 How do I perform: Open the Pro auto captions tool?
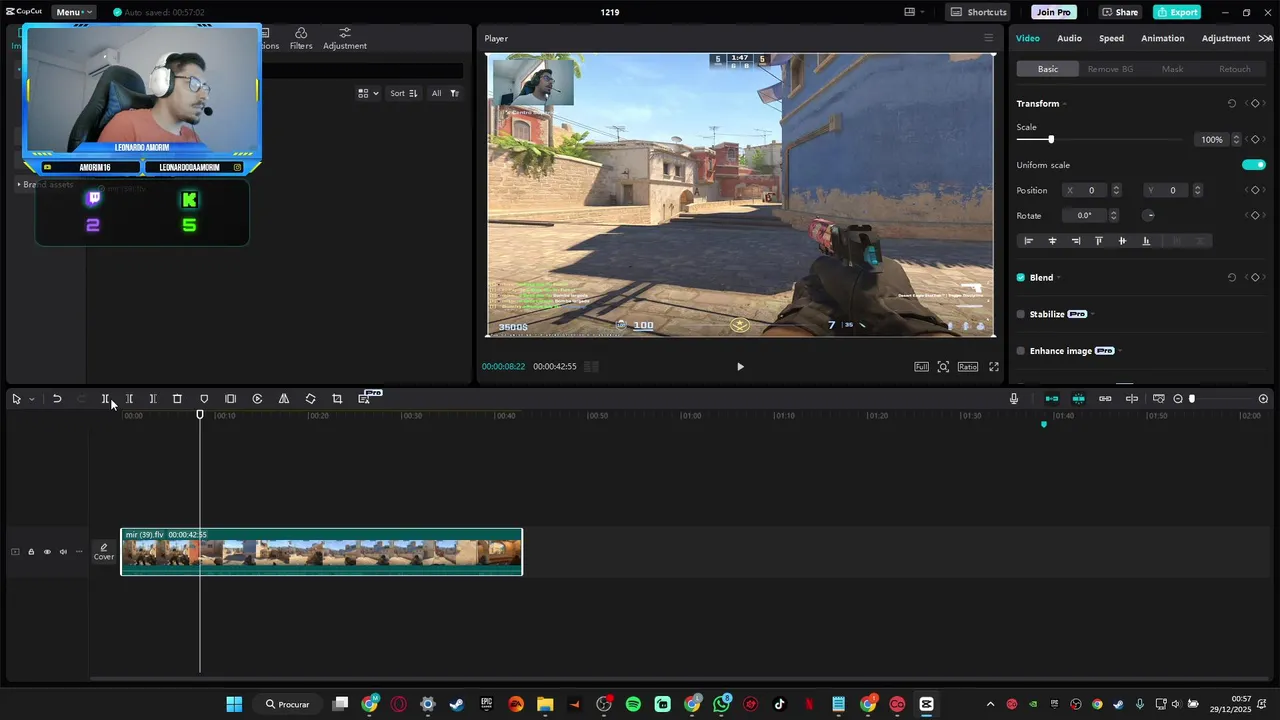tap(364, 399)
